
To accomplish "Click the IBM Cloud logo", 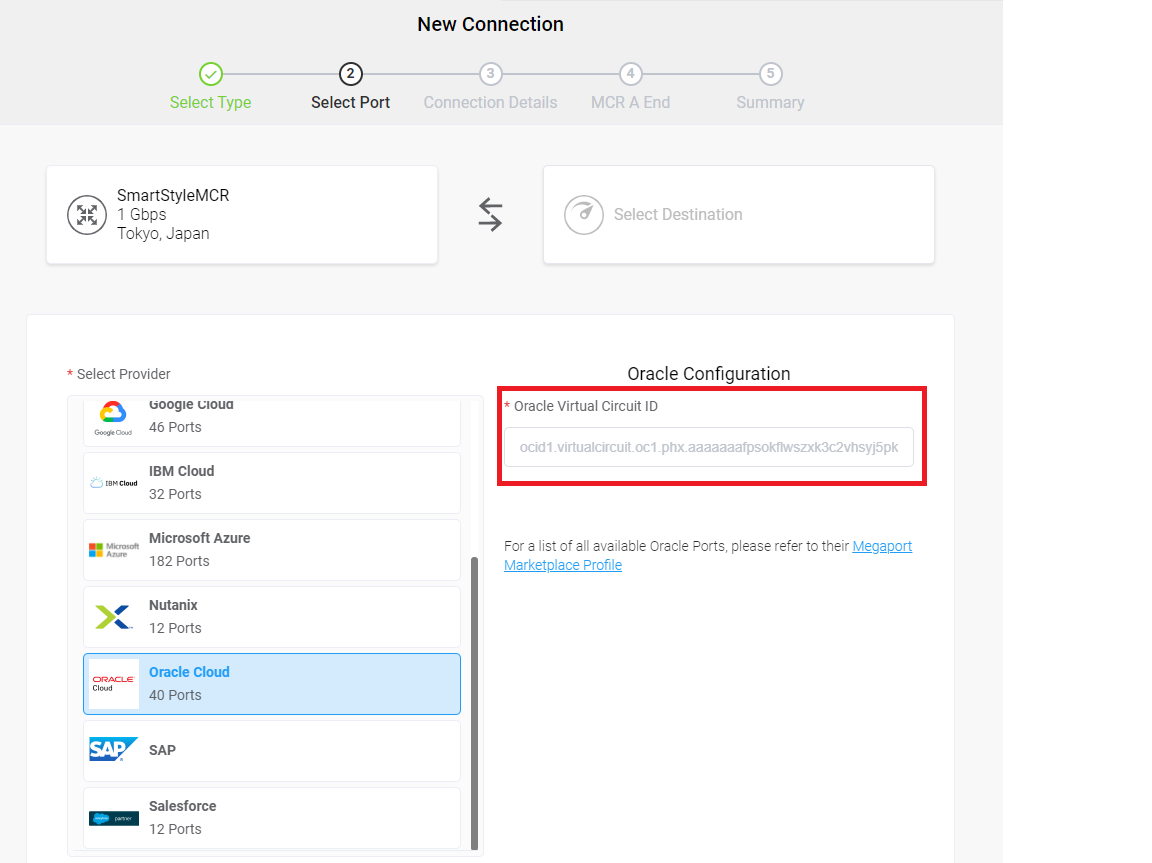I will [x=114, y=483].
